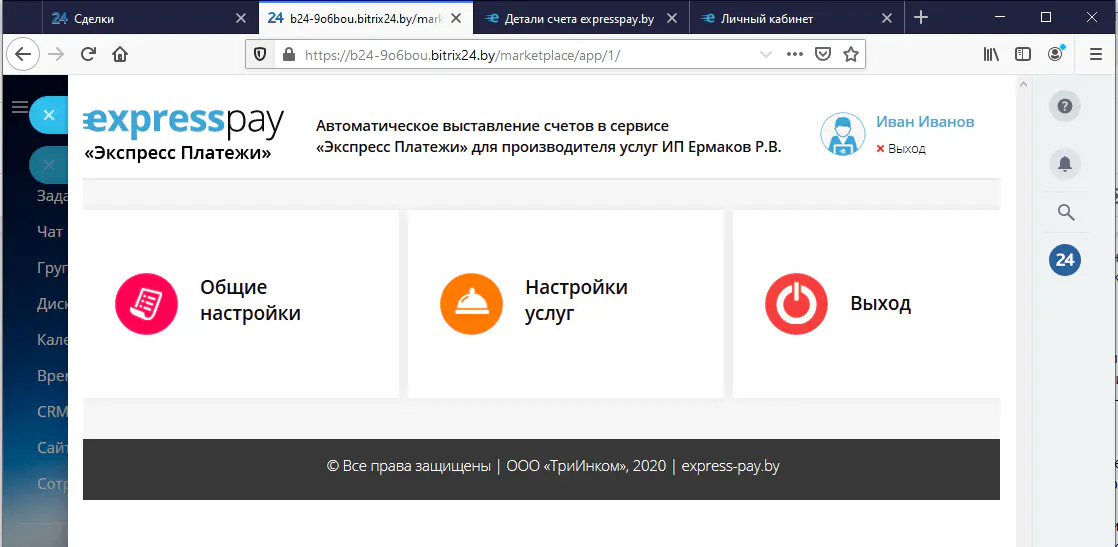Save page to Pocket
Screen dimensions: 1118x547
[x=823, y=54]
